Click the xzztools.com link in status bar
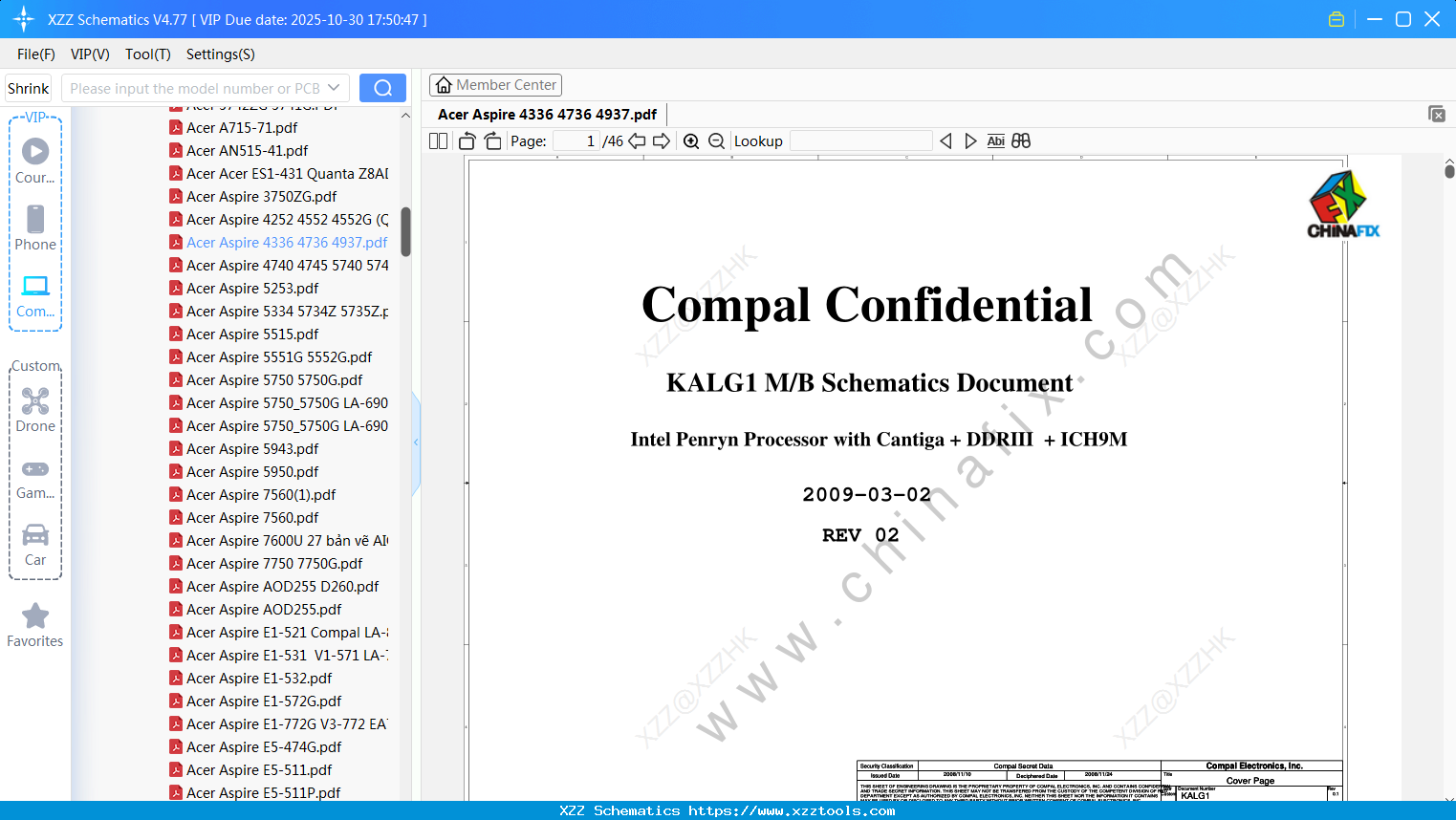Viewport: 1456px width, 820px height. pyautogui.click(x=792, y=810)
